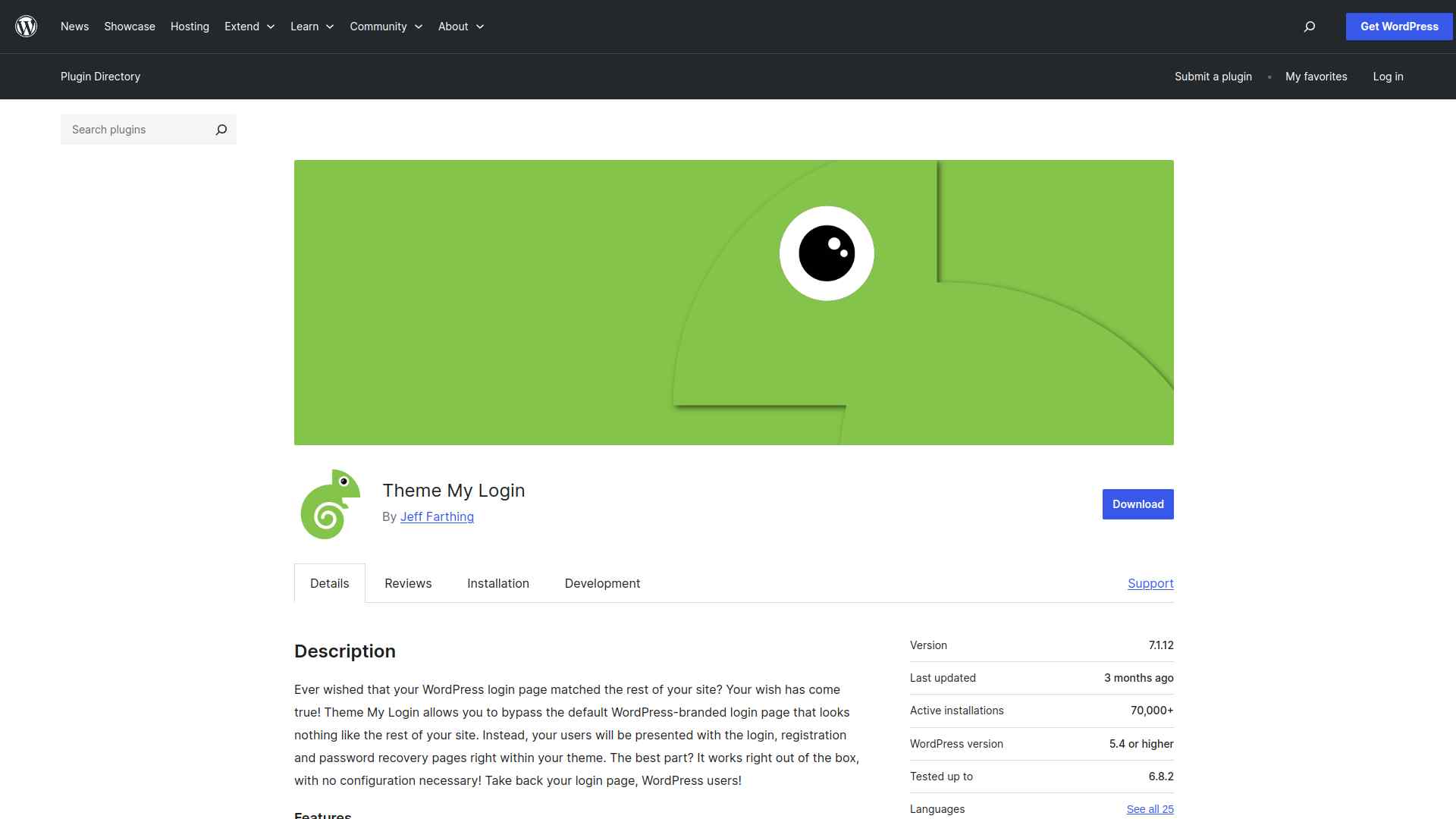The width and height of the screenshot is (1456, 819).
Task: Click the Theme My Login title text
Action: [x=453, y=491]
